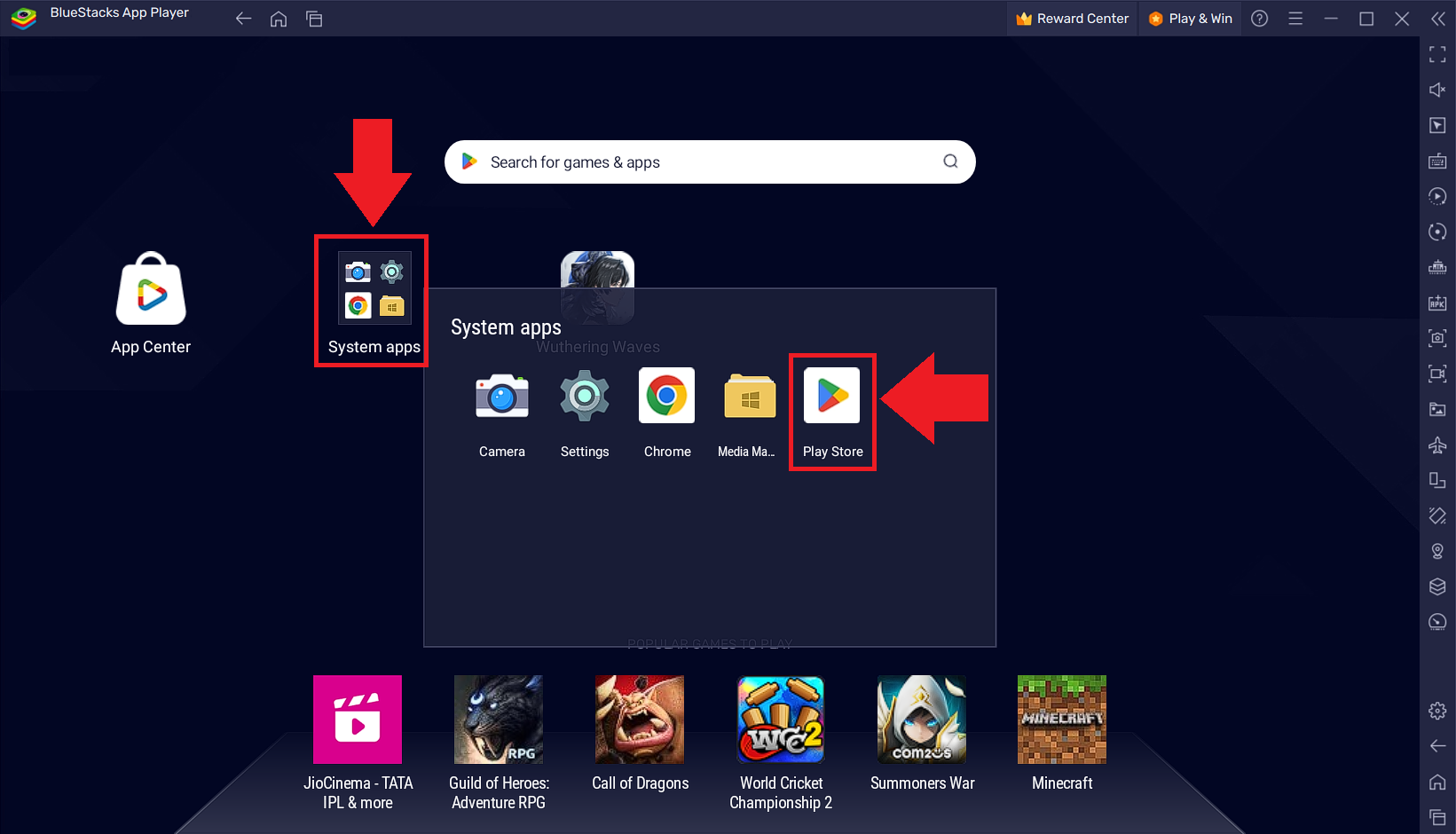Image resolution: width=1456 pixels, height=834 pixels.
Task: Collapse the sidebar using the double-chevron arrow
Action: pos(1438,18)
